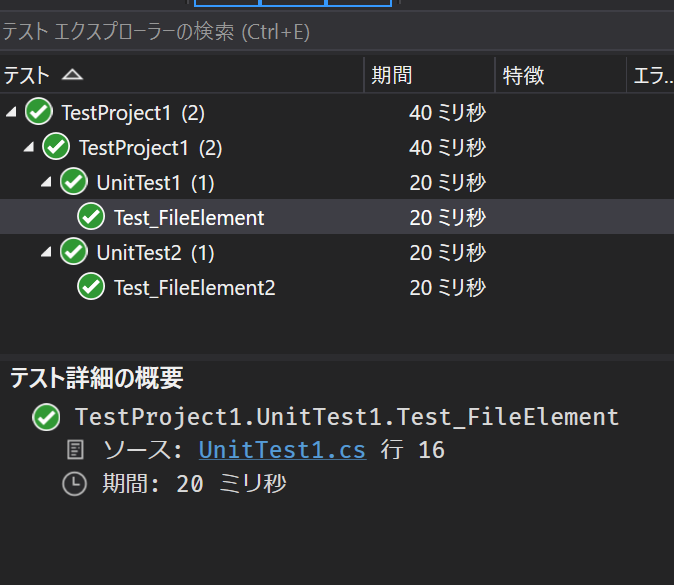The width and height of the screenshot is (674, 585).
Task: Select the Test_FileElement test row
Action: pos(337,217)
